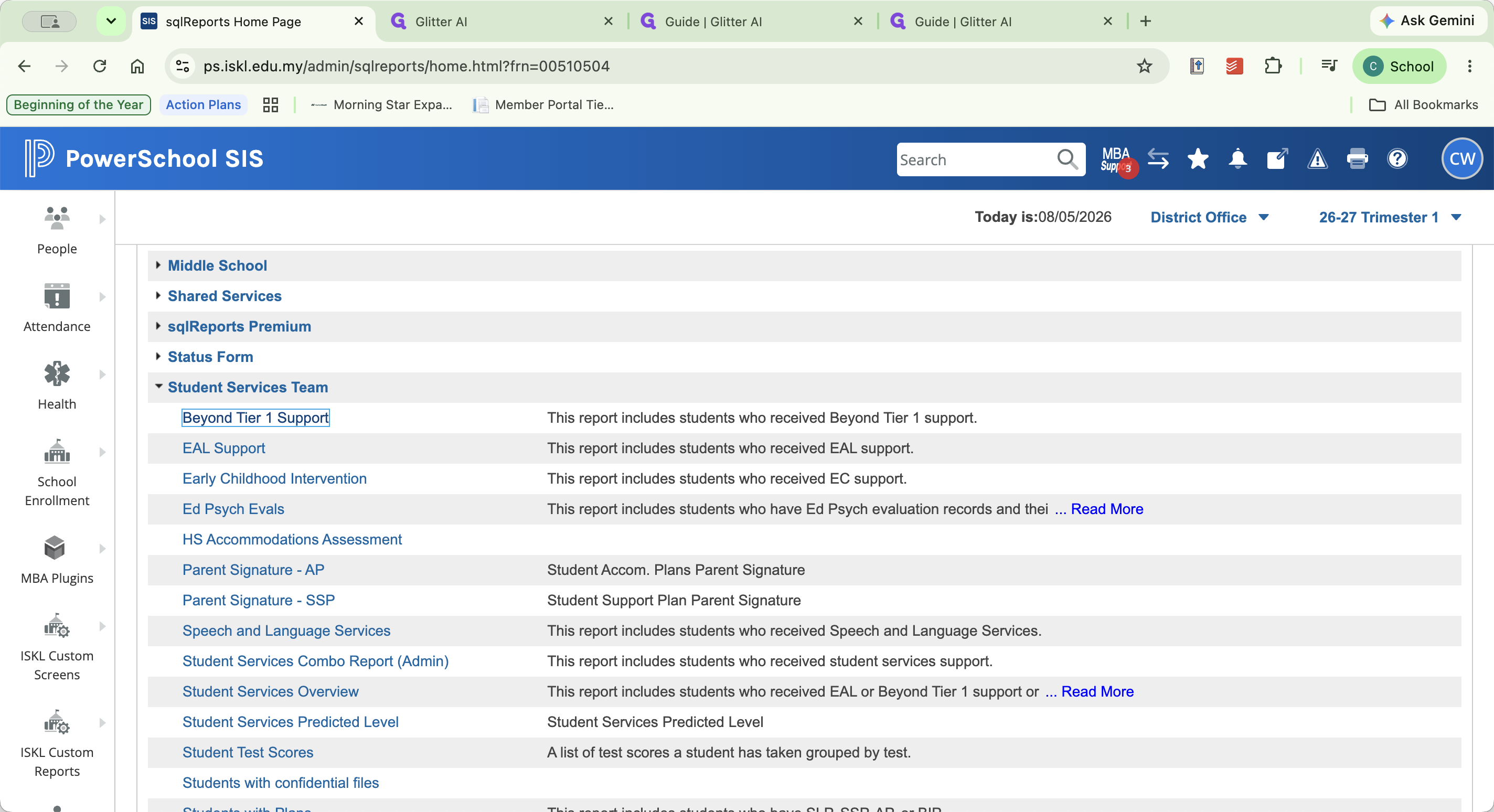Open Morning Star Expa... bookmark
This screenshot has height=812, width=1494.
pyautogui.click(x=381, y=105)
